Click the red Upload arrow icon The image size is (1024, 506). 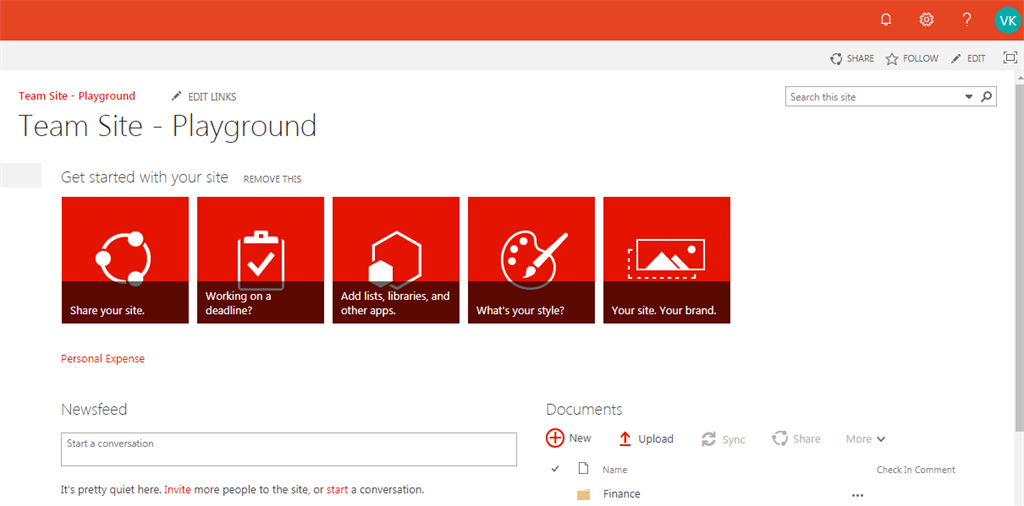[x=625, y=439]
